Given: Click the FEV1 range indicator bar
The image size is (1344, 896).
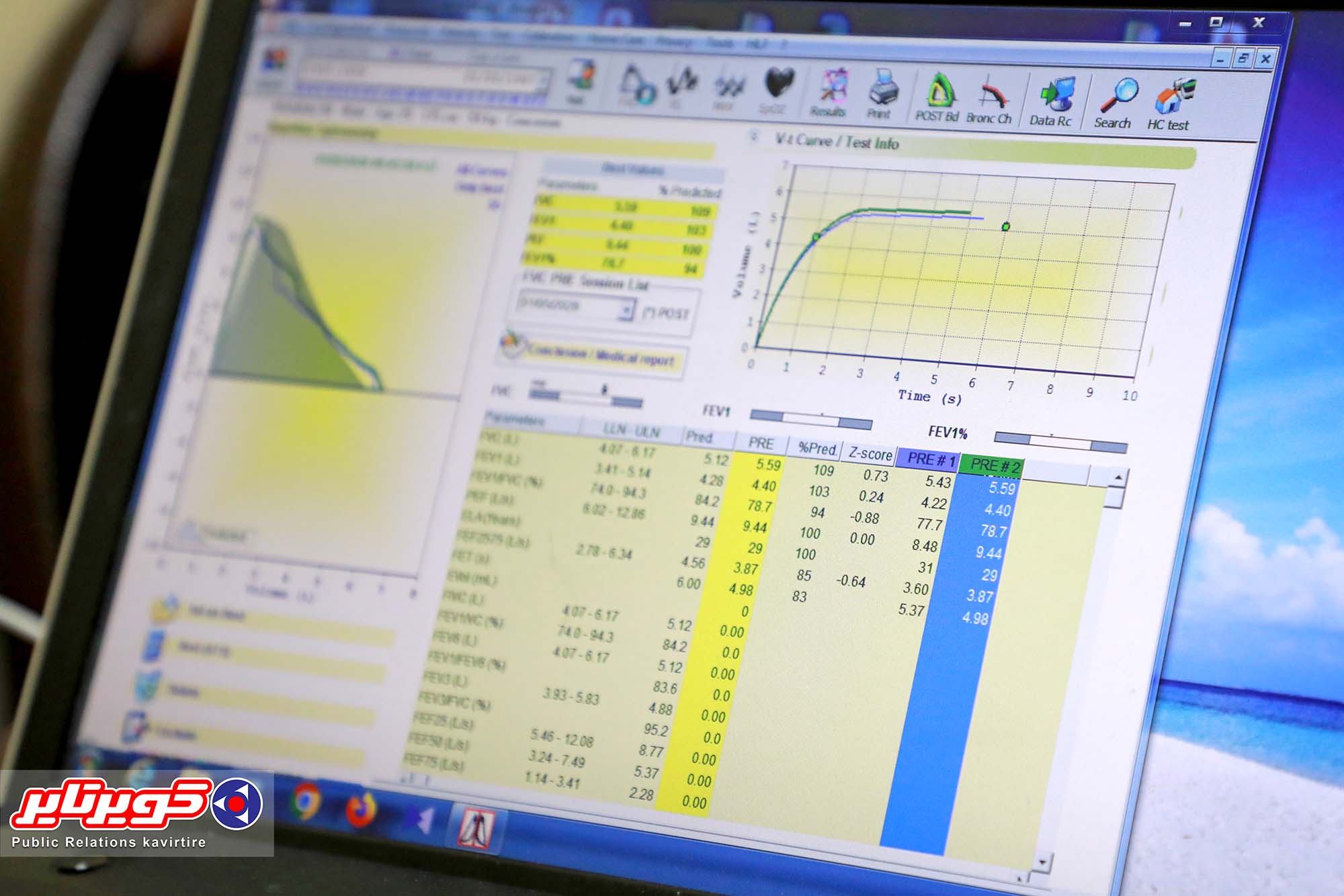Looking at the screenshot, I should click(810, 419).
